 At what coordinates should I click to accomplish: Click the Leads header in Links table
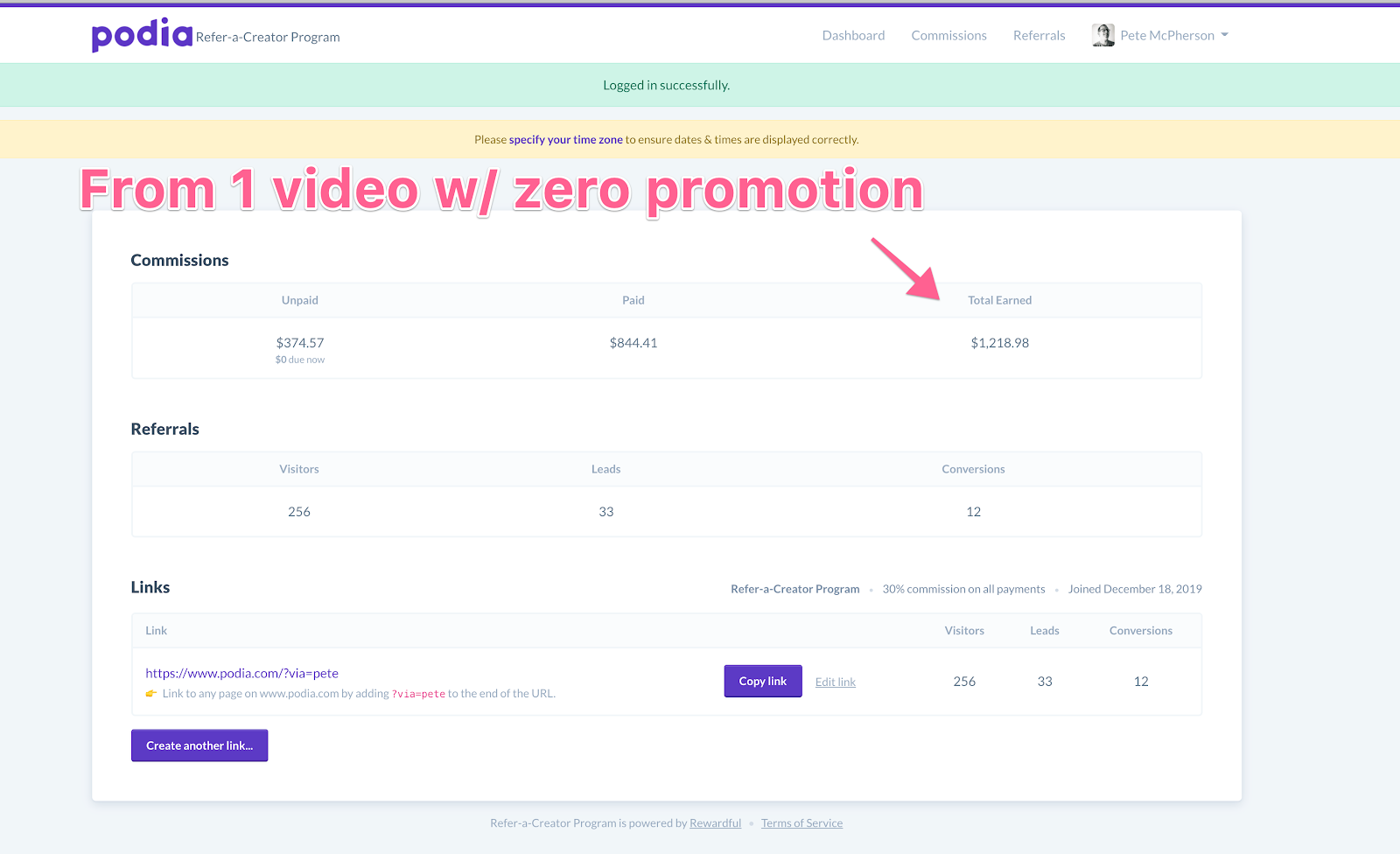pos(1045,631)
